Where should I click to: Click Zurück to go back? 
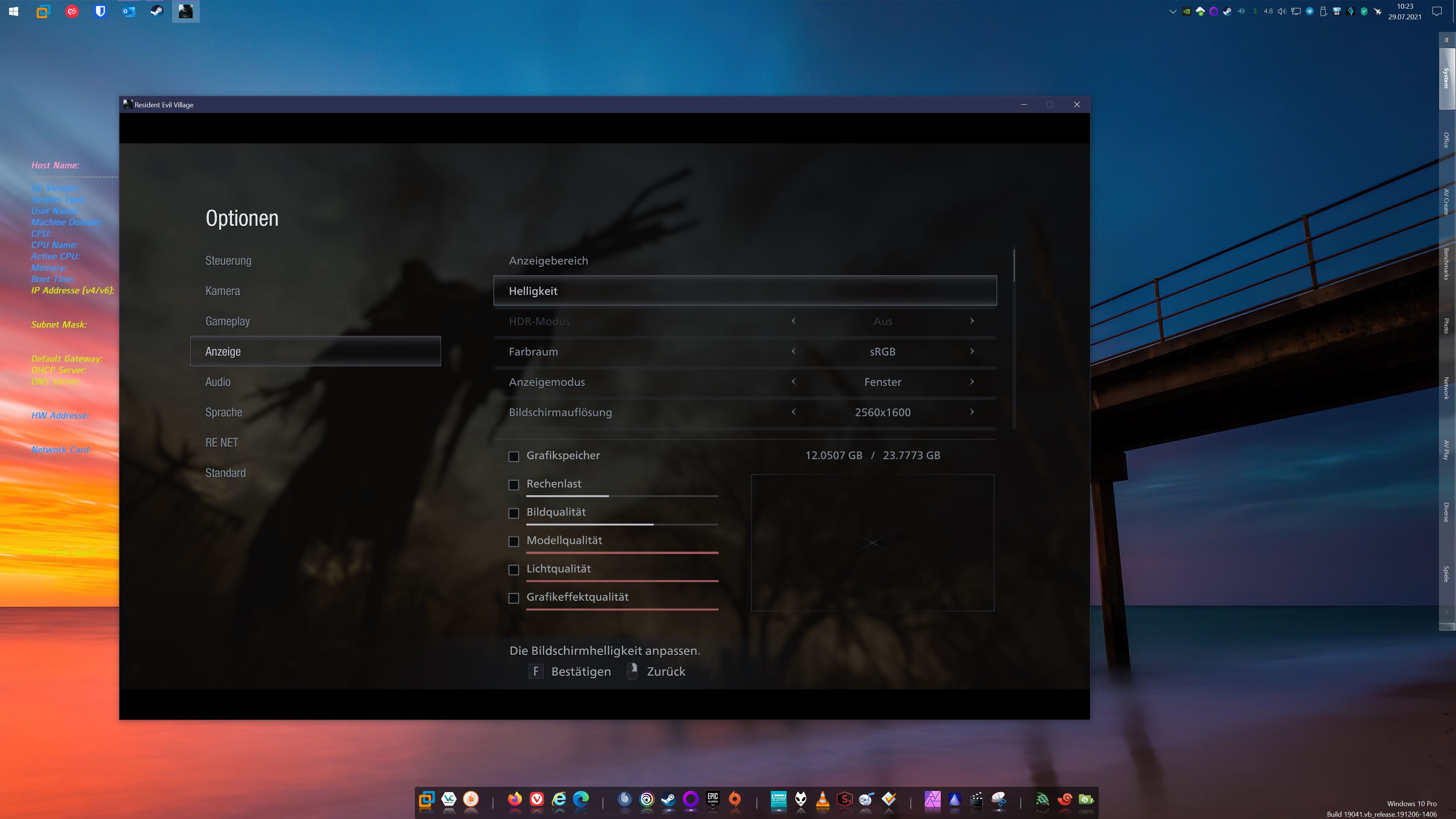665,672
